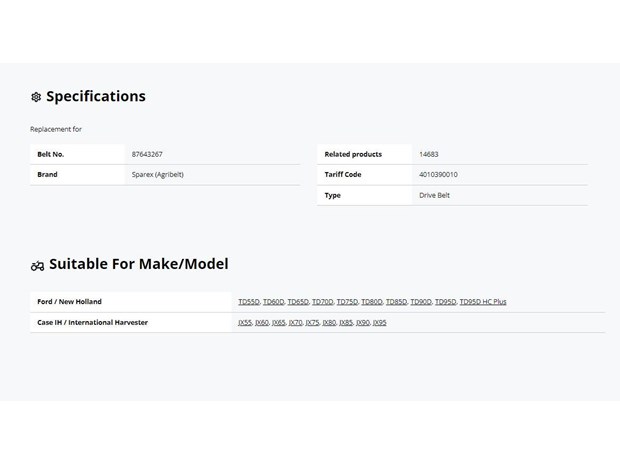Open the TD65D model link

click(298, 302)
